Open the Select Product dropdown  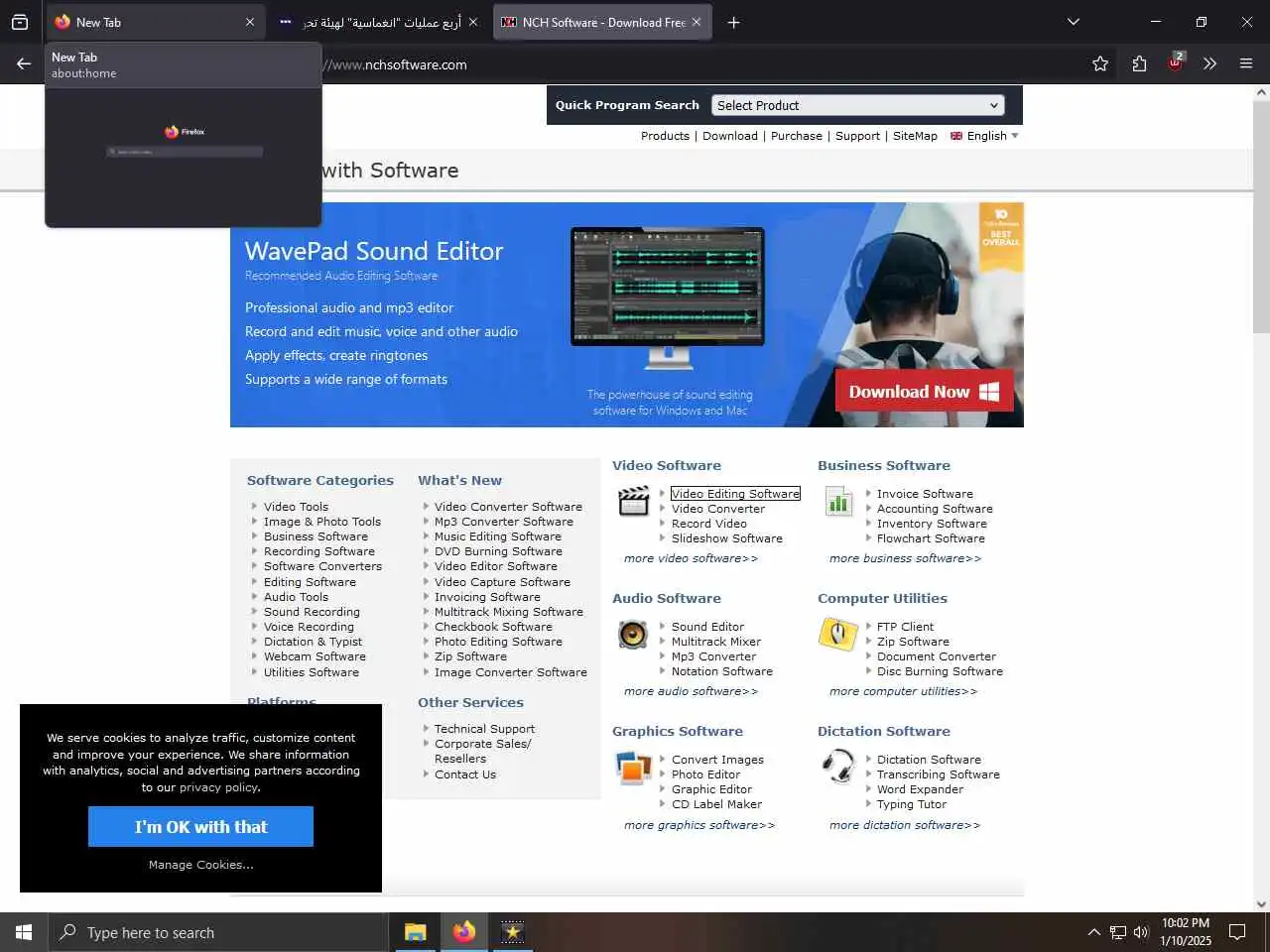(857, 105)
